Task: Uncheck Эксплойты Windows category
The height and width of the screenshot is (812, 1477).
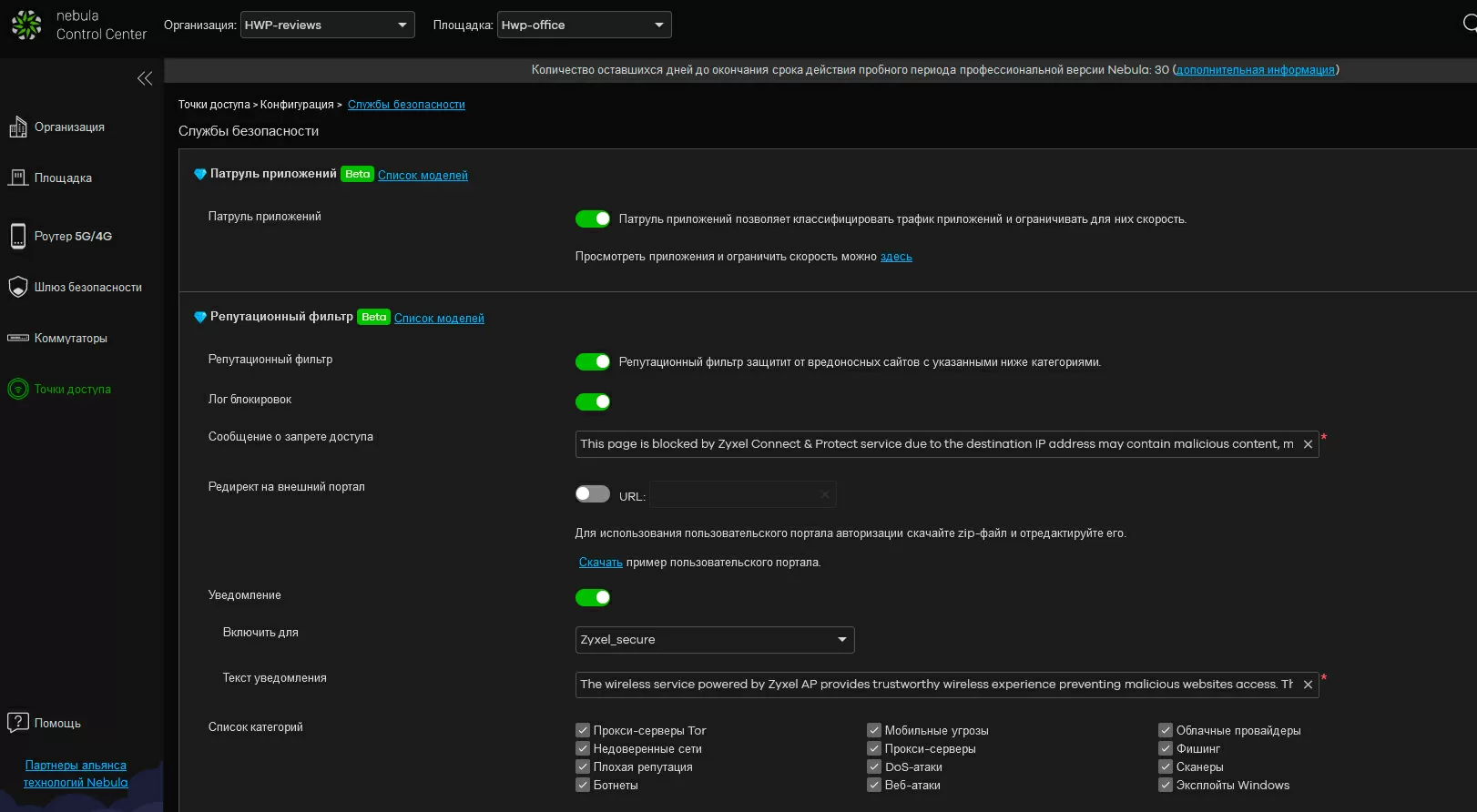Action: coord(1166,785)
